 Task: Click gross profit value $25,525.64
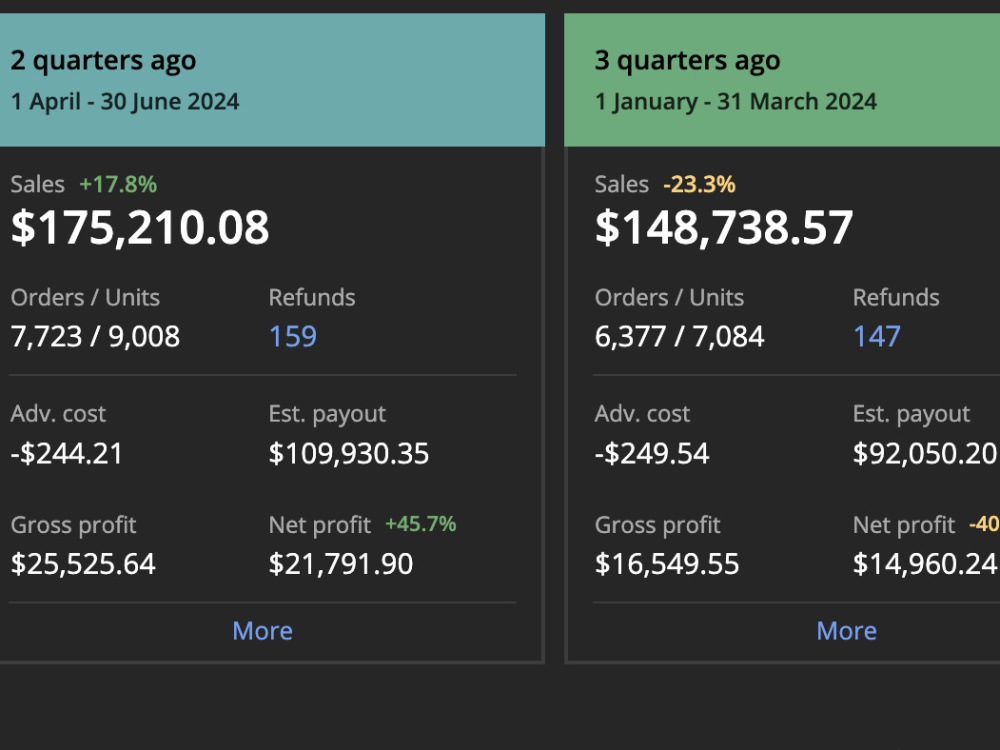pyautogui.click(x=83, y=564)
